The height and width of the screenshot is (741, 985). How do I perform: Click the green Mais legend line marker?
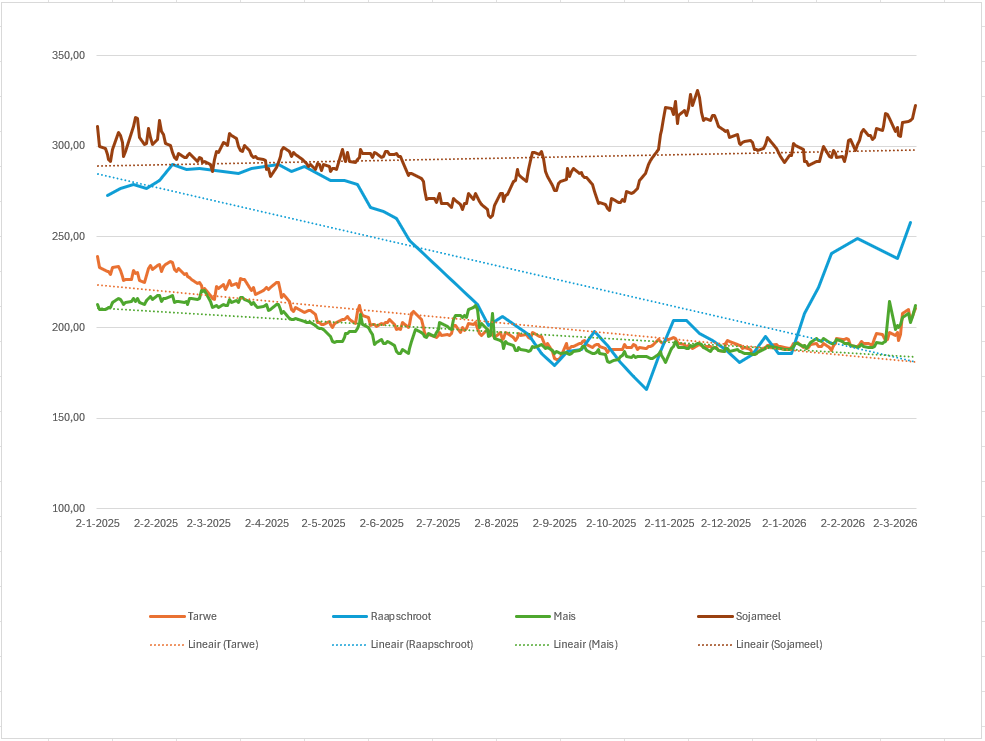pyautogui.click(x=533, y=617)
